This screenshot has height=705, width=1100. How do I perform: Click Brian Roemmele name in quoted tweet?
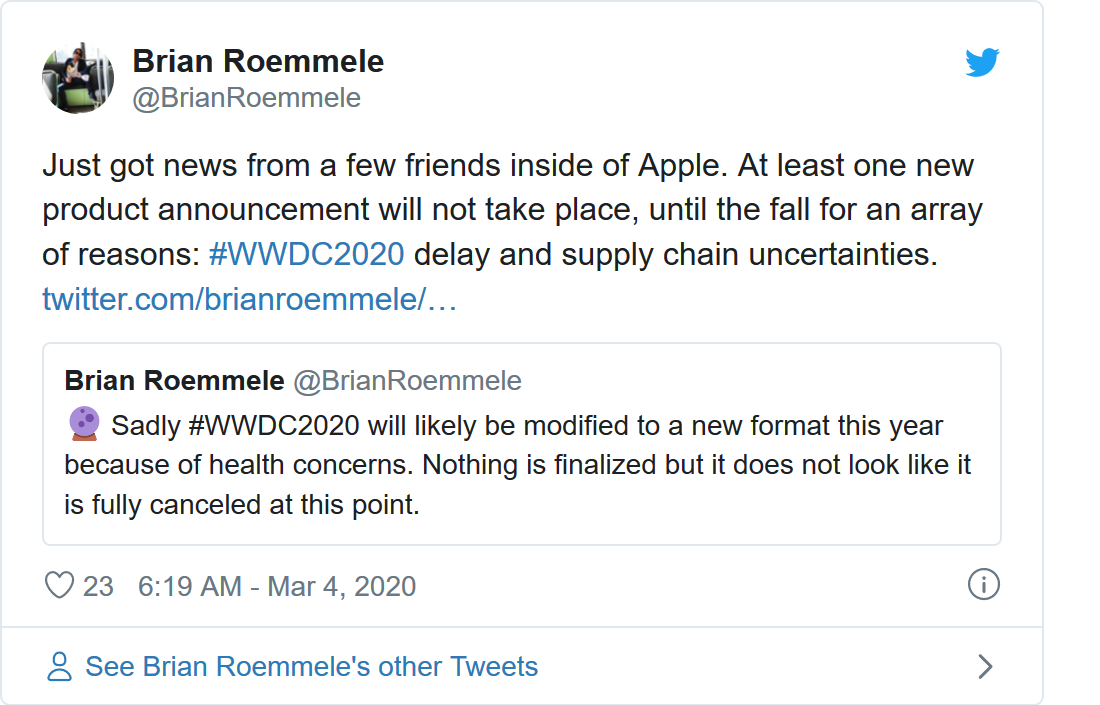(174, 380)
